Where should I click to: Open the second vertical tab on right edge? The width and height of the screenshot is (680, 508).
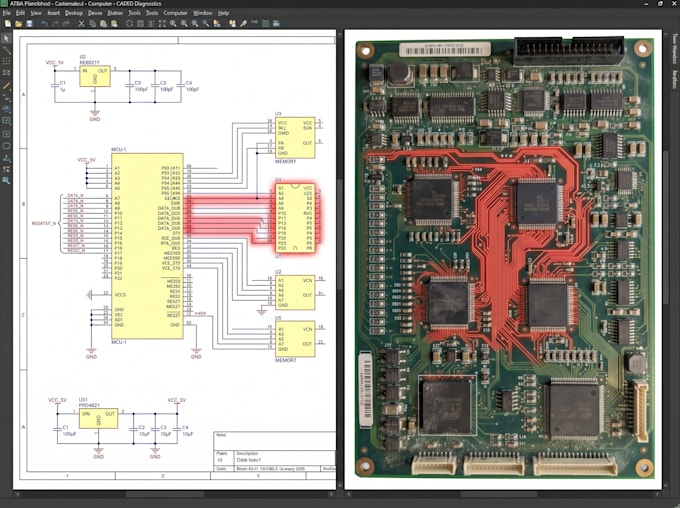point(675,79)
